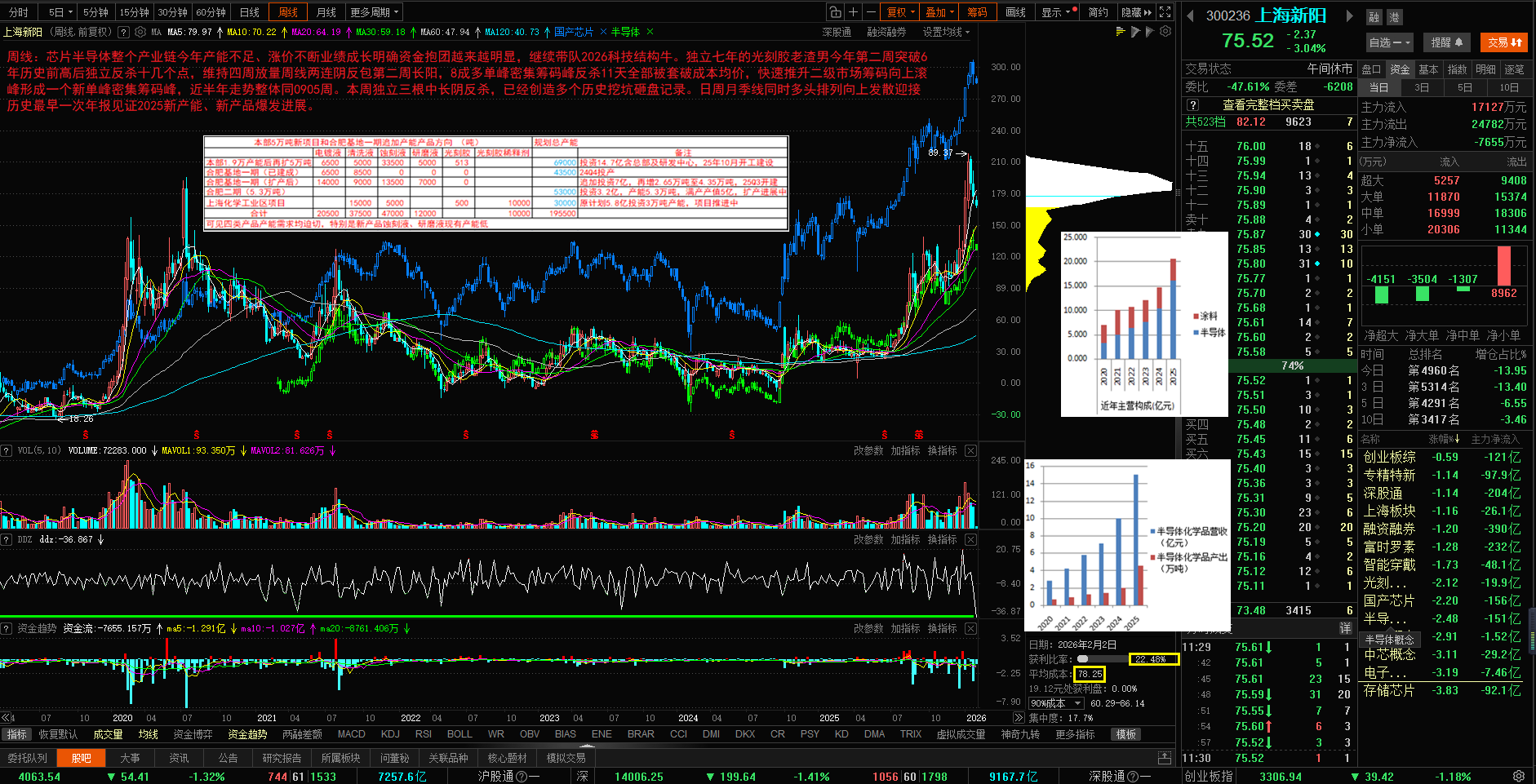
Task: Click 换指标 on 资金趋势 panel
Action: click(x=942, y=628)
